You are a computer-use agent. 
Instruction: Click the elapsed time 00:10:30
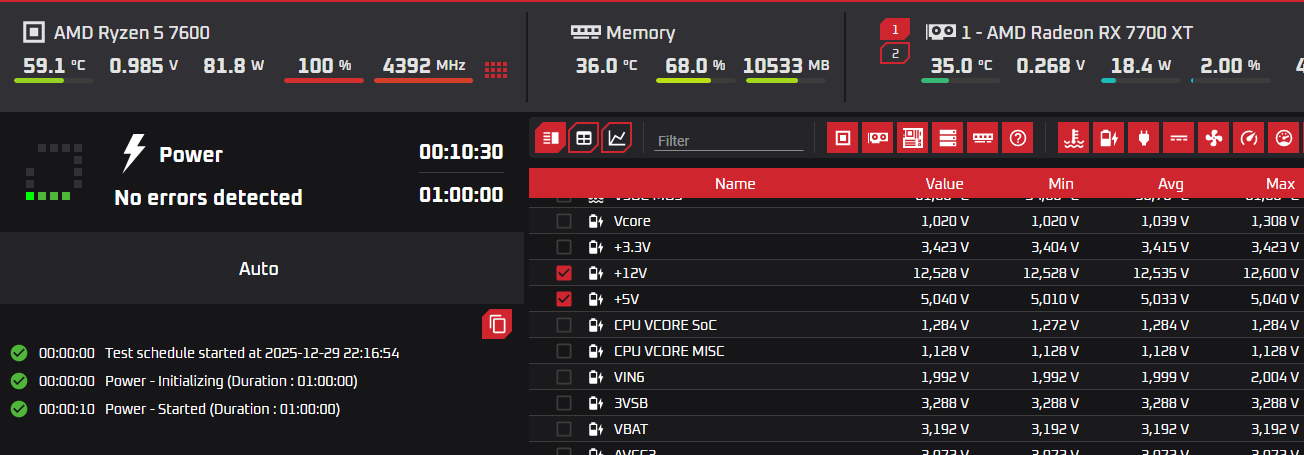pos(461,152)
